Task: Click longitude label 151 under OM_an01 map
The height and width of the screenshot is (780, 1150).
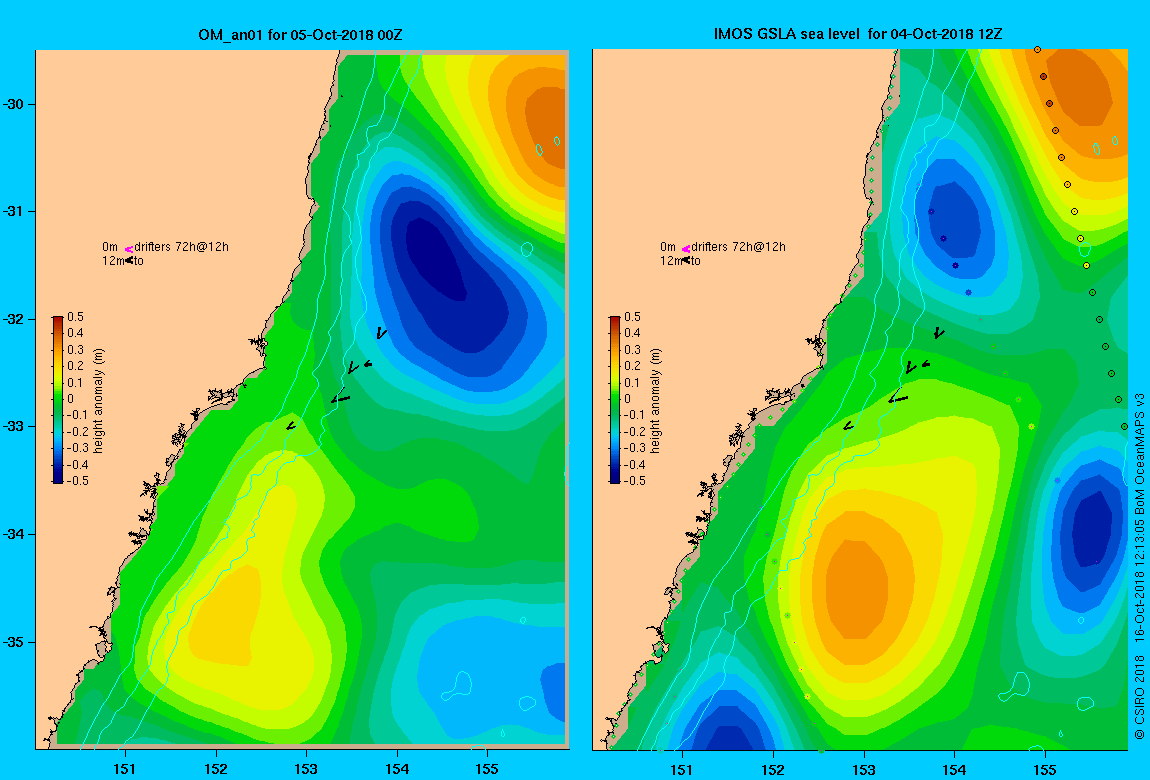Action: [x=125, y=769]
